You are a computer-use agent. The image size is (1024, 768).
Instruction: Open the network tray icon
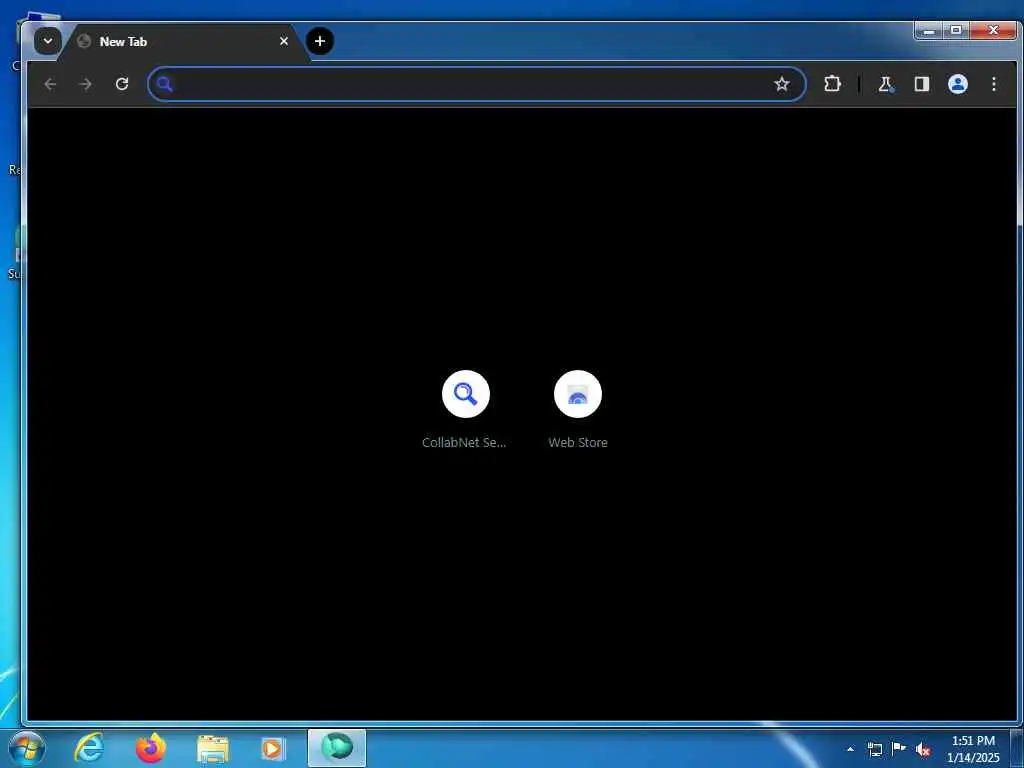[x=874, y=749]
